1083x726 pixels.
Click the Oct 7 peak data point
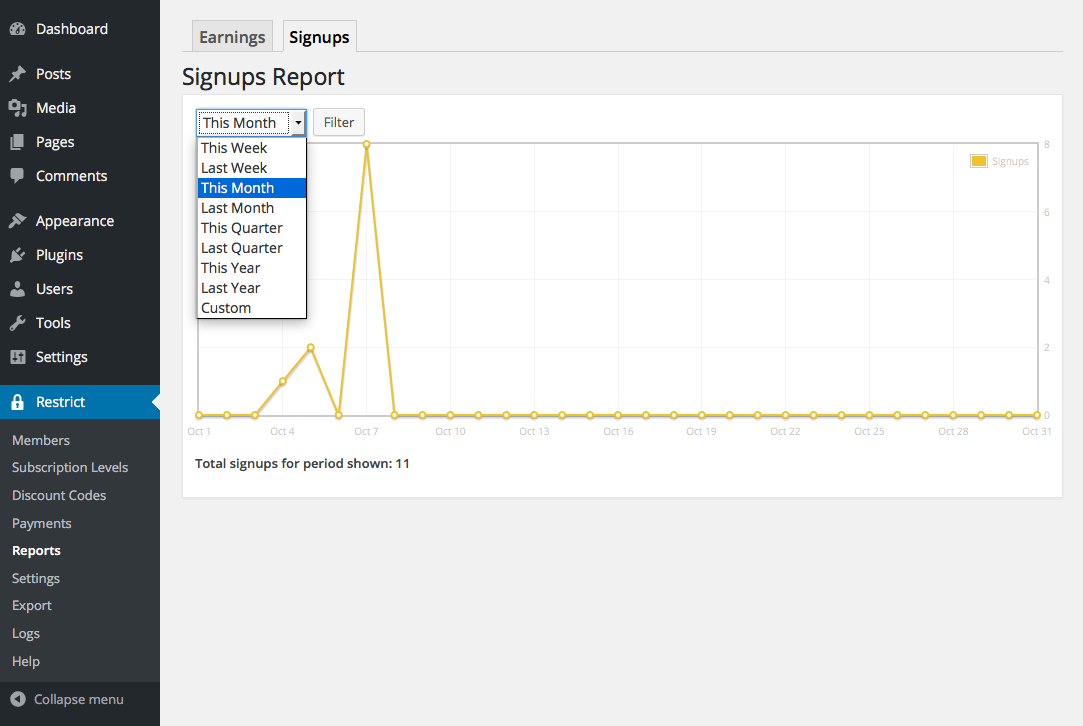tap(367, 144)
